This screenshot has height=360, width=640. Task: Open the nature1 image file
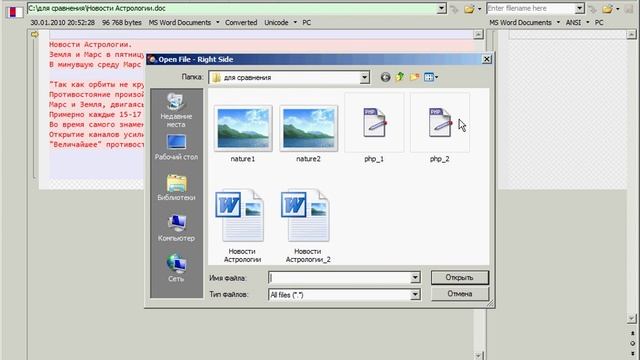coord(243,129)
